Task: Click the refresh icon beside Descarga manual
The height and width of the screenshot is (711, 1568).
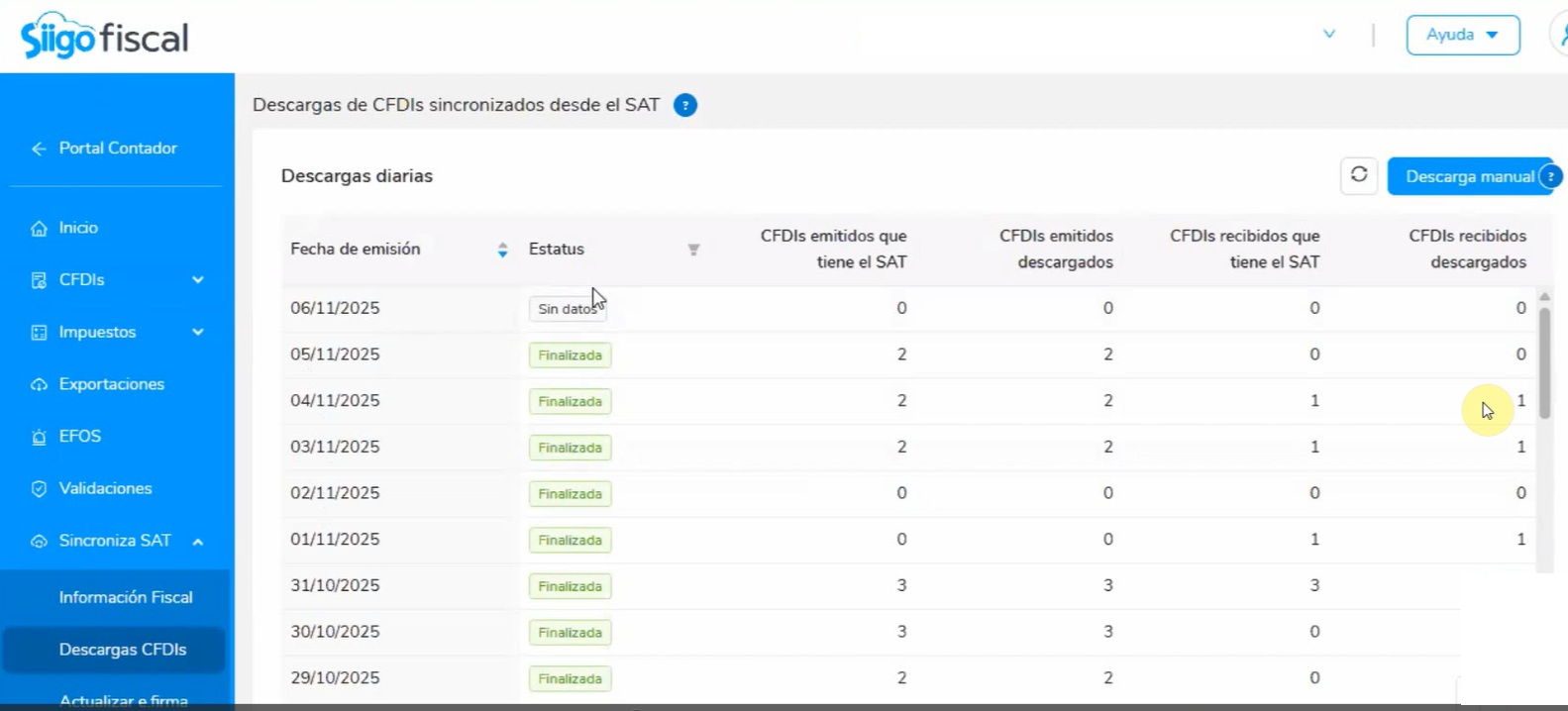Action: click(1358, 175)
